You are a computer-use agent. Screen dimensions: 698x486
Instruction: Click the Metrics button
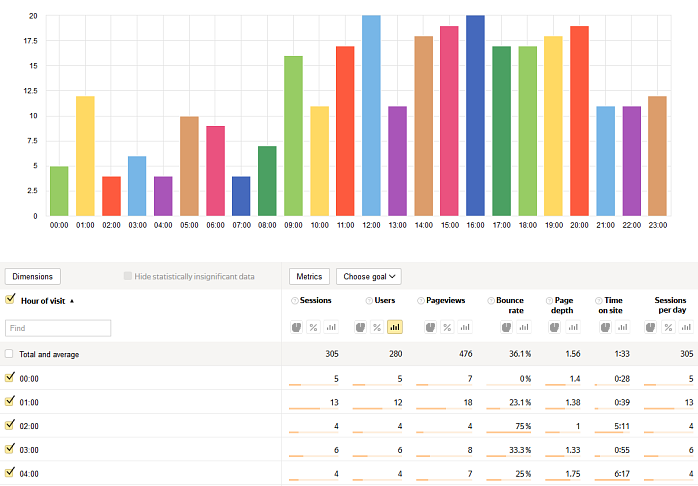[x=309, y=276]
